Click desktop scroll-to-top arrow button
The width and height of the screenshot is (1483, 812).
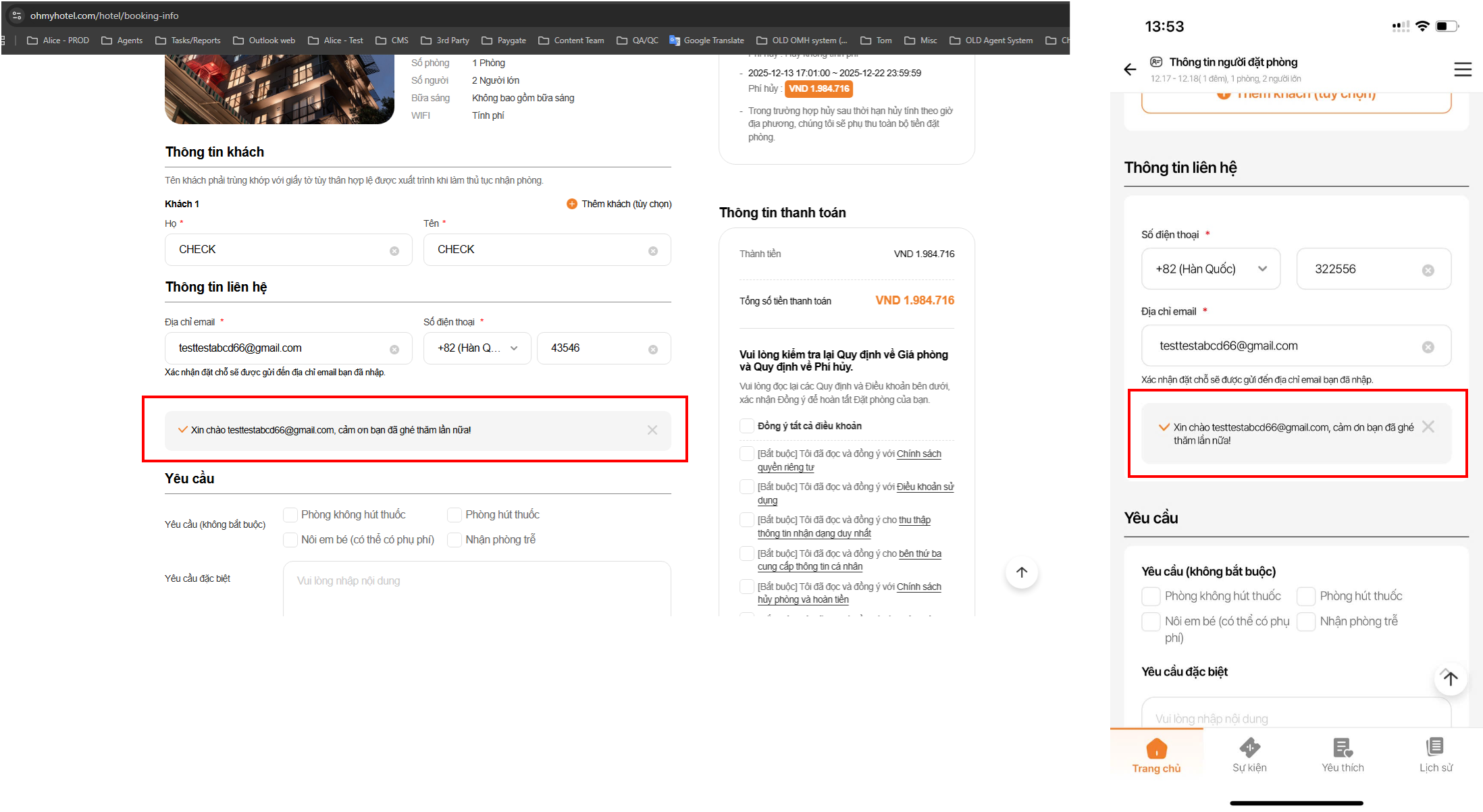click(1021, 572)
